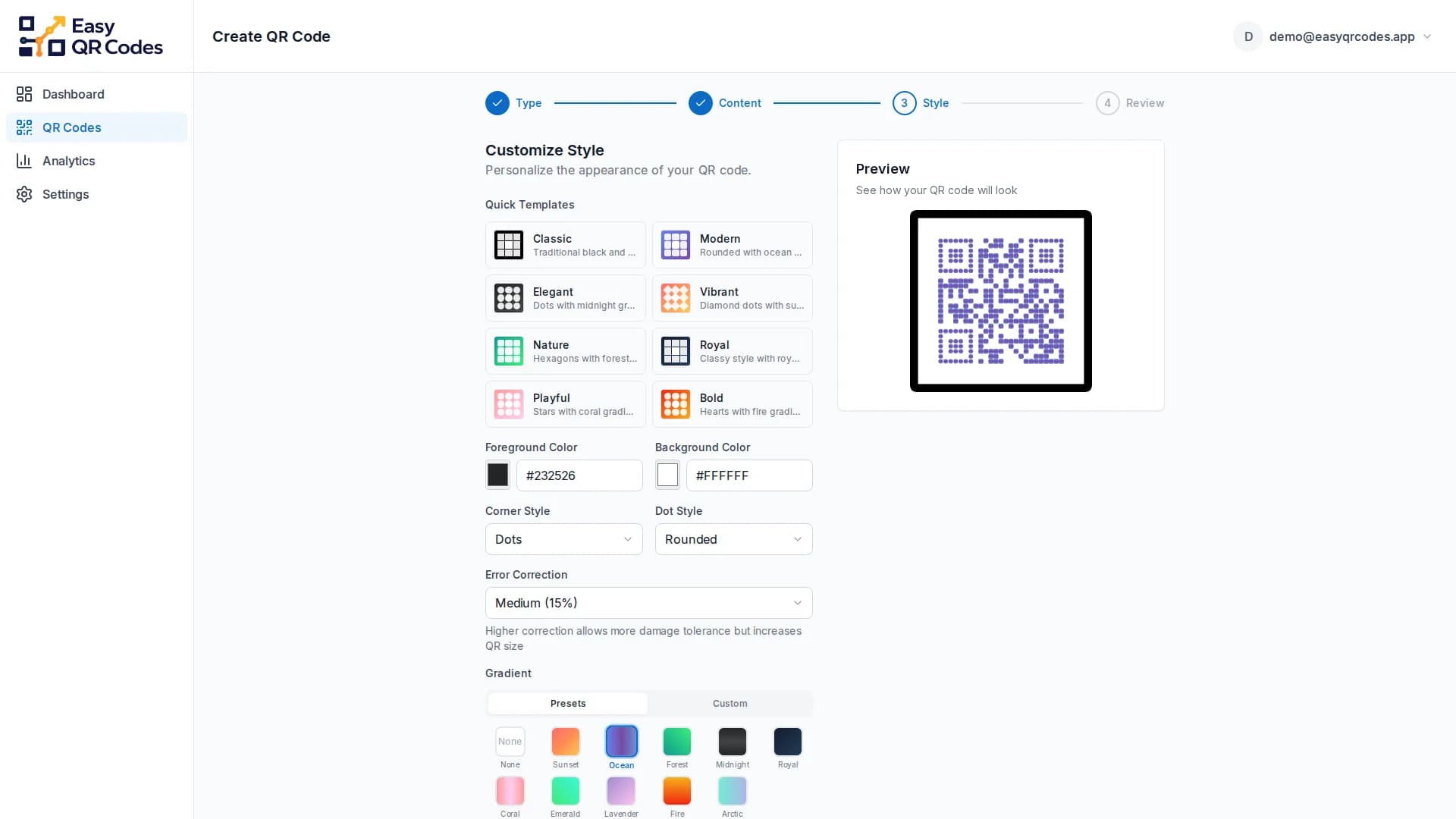This screenshot has height=819, width=1456.
Task: Jump to step 4 Review
Action: (1130, 103)
